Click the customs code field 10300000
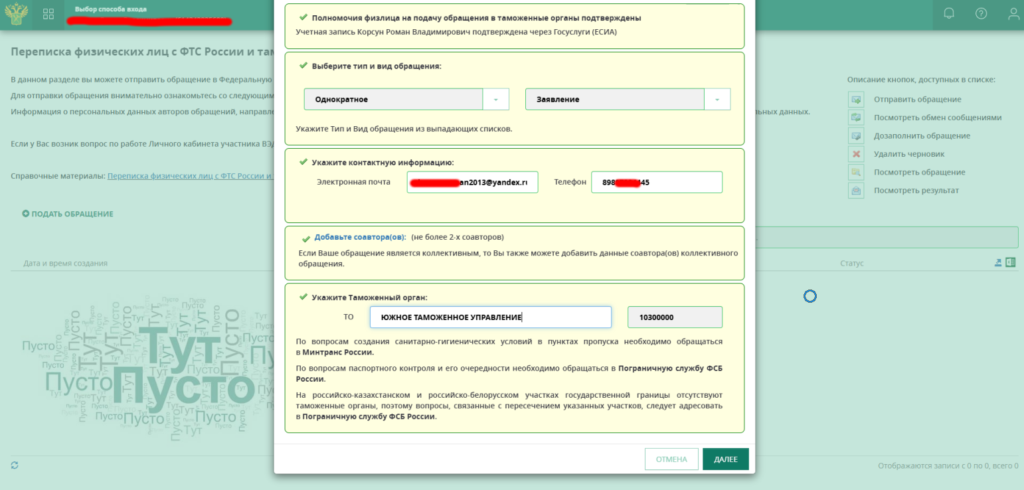The height and width of the screenshot is (490, 1024). pyautogui.click(x=675, y=317)
